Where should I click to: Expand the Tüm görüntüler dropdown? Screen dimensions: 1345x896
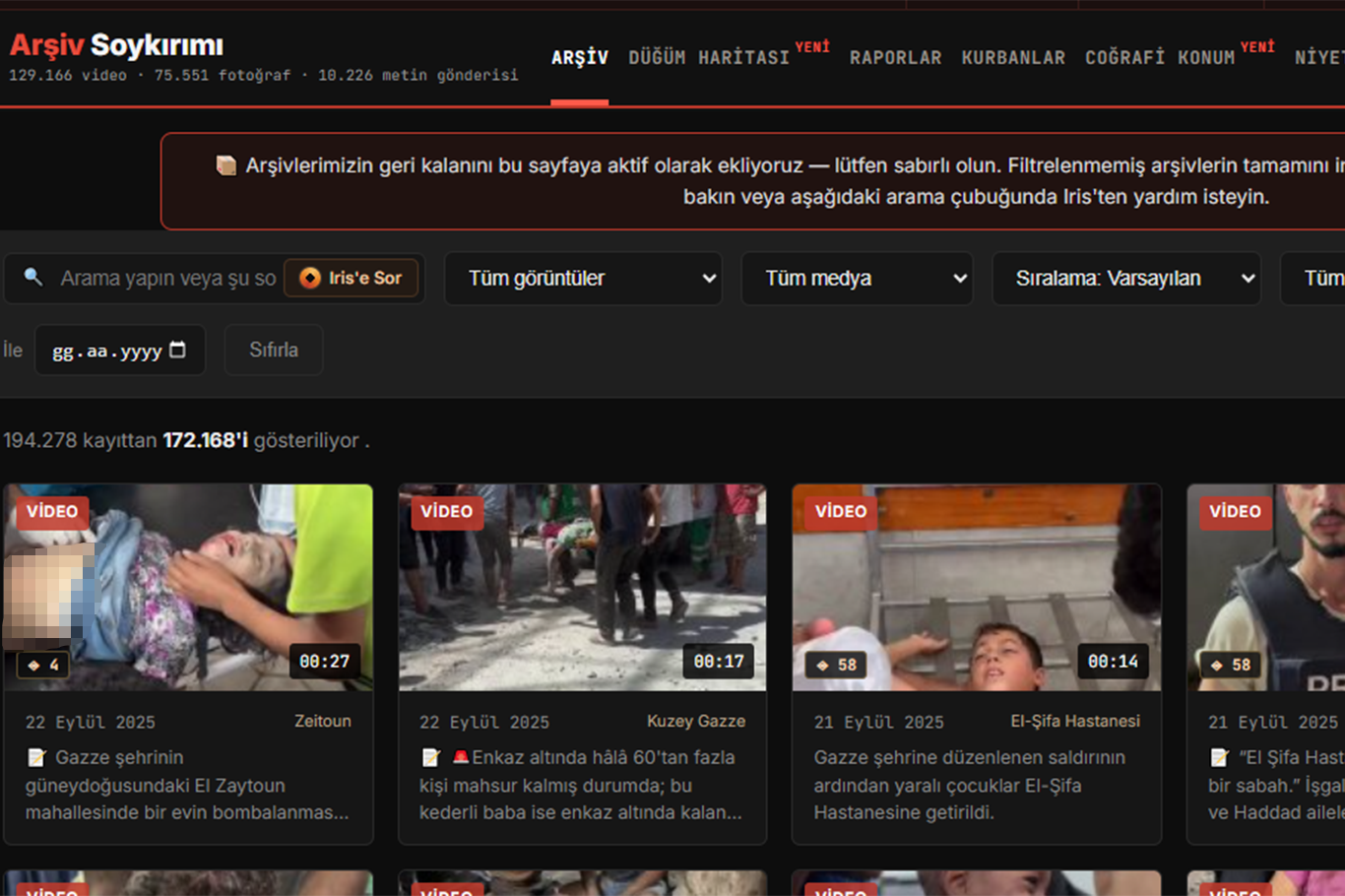583,279
